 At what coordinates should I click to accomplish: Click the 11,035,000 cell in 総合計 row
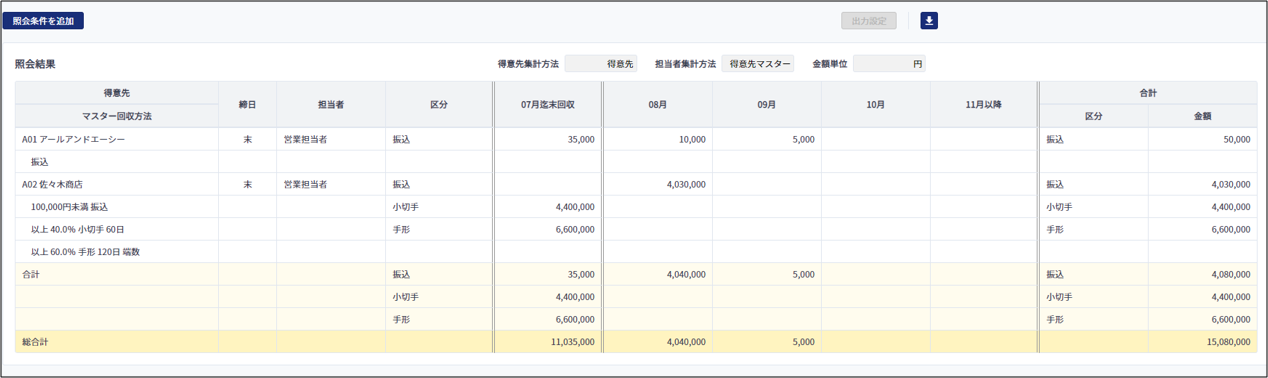pos(548,342)
